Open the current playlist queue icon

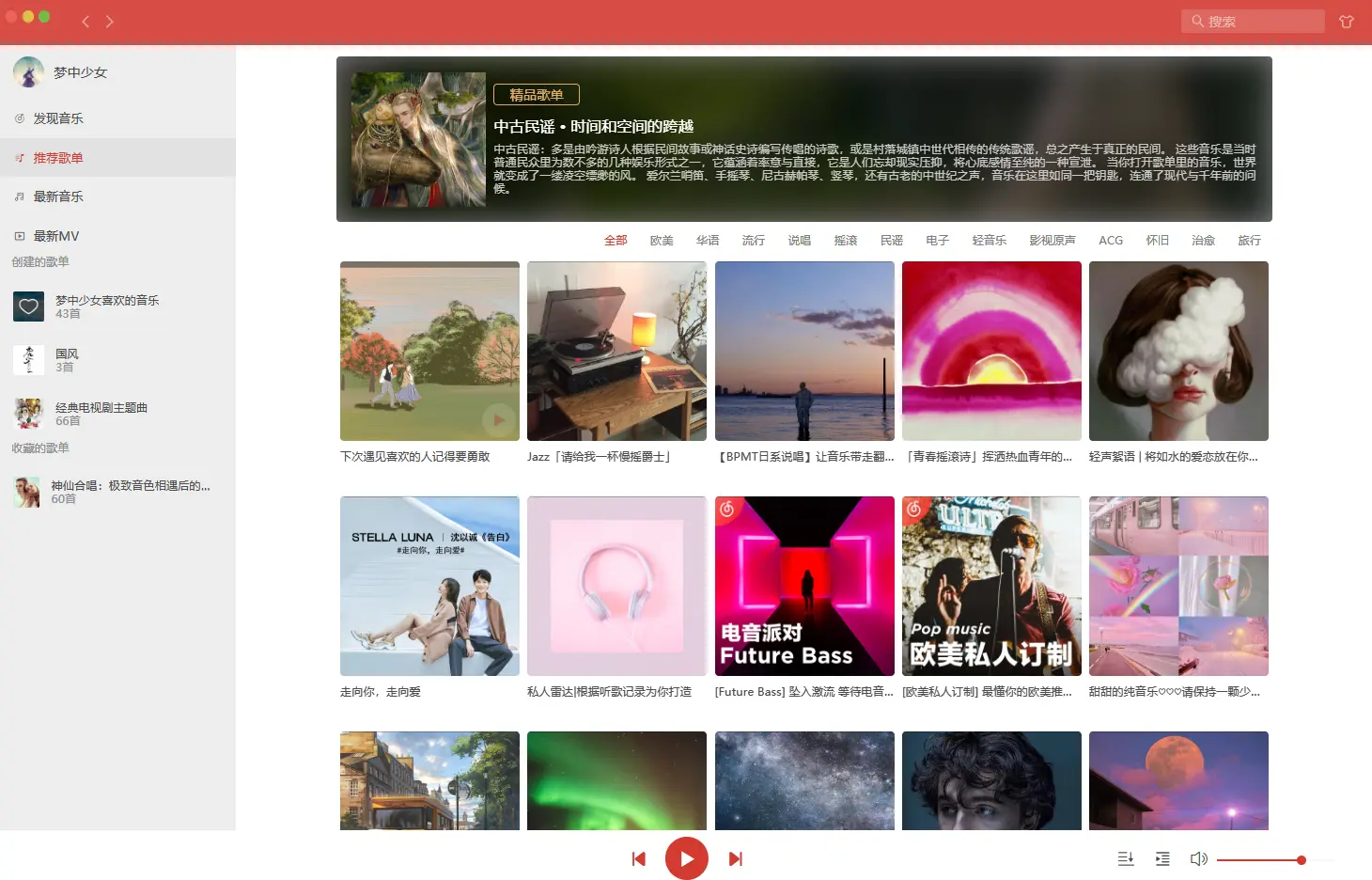1162,858
